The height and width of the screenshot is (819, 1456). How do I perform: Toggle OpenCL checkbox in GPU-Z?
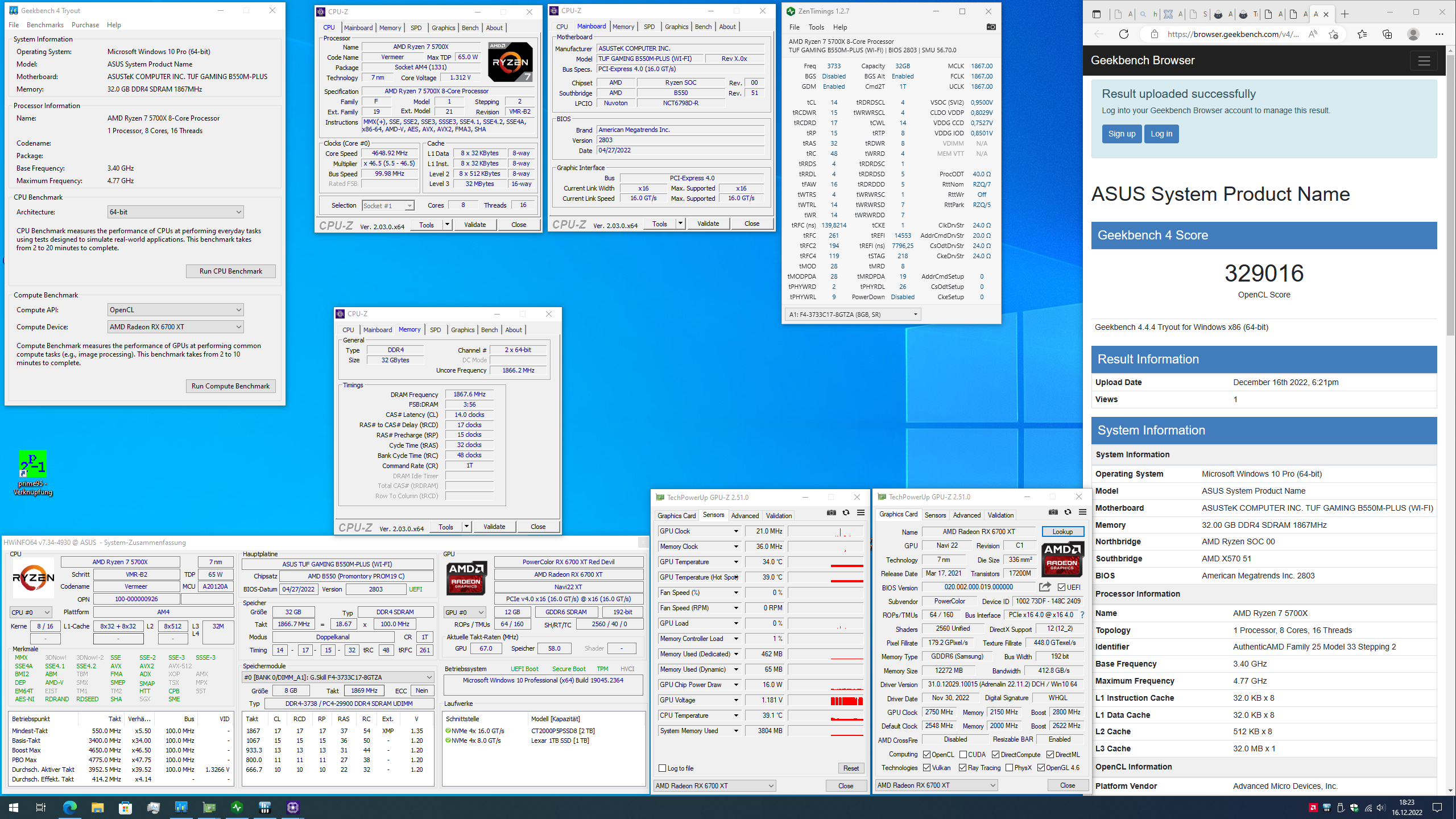coord(926,754)
